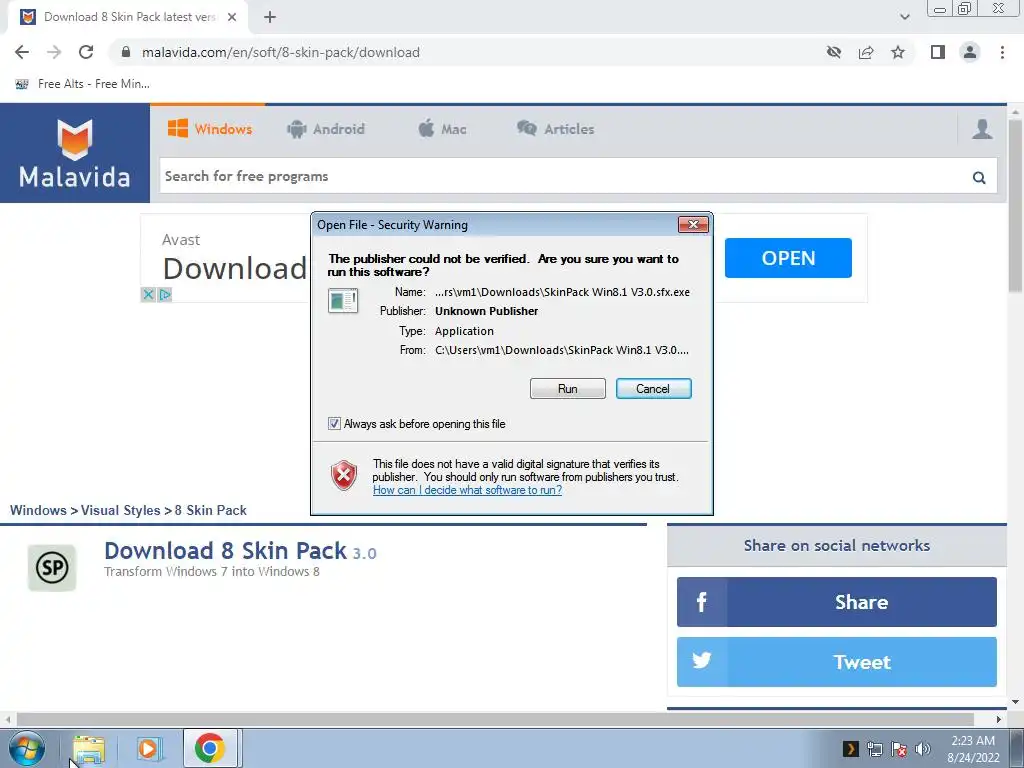Open 'How can I decide what software to run?' link
This screenshot has width=1024, height=768.
(x=467, y=490)
